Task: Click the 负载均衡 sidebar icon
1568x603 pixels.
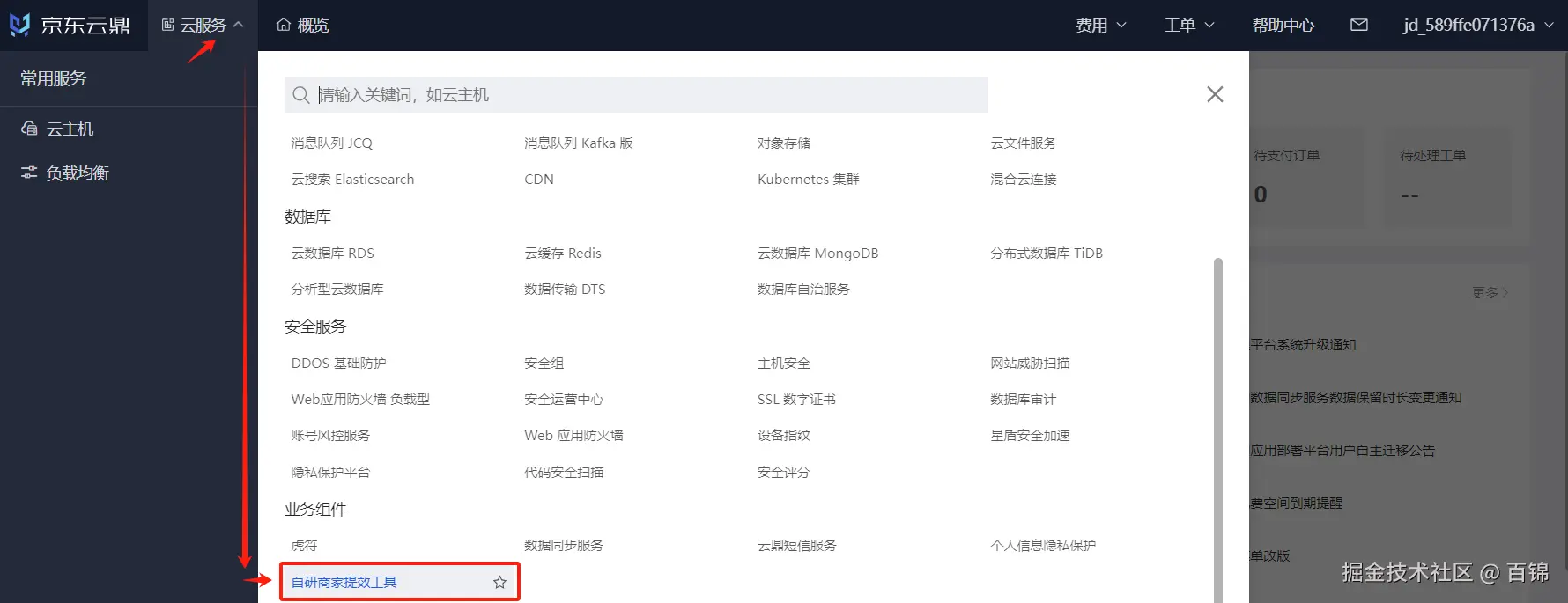Action: [x=29, y=173]
